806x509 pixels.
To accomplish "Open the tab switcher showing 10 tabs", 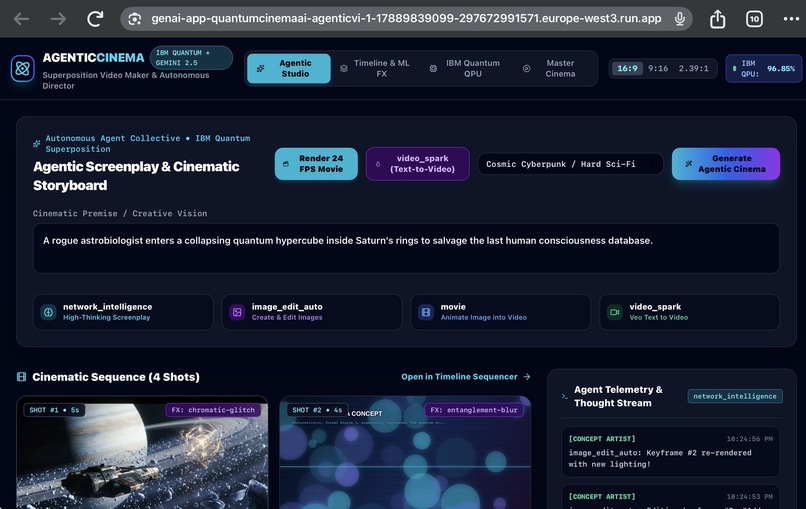I will [754, 19].
